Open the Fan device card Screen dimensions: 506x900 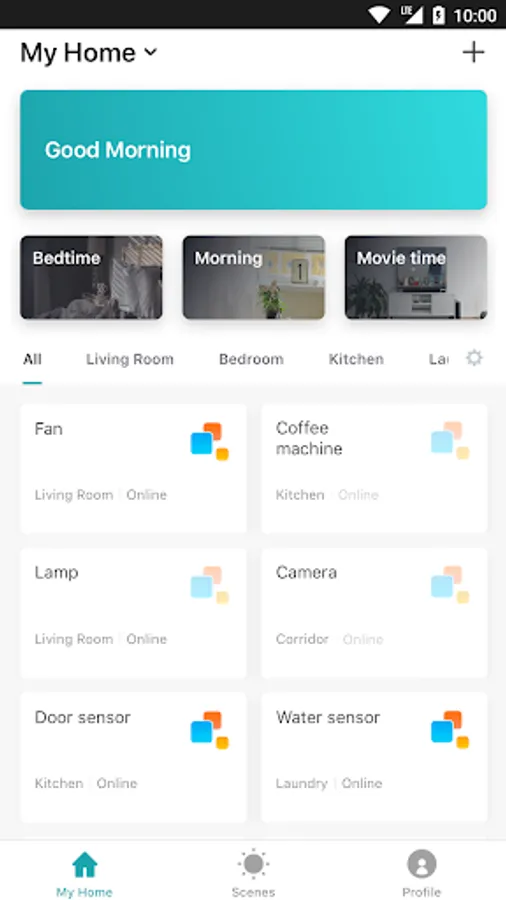134,468
